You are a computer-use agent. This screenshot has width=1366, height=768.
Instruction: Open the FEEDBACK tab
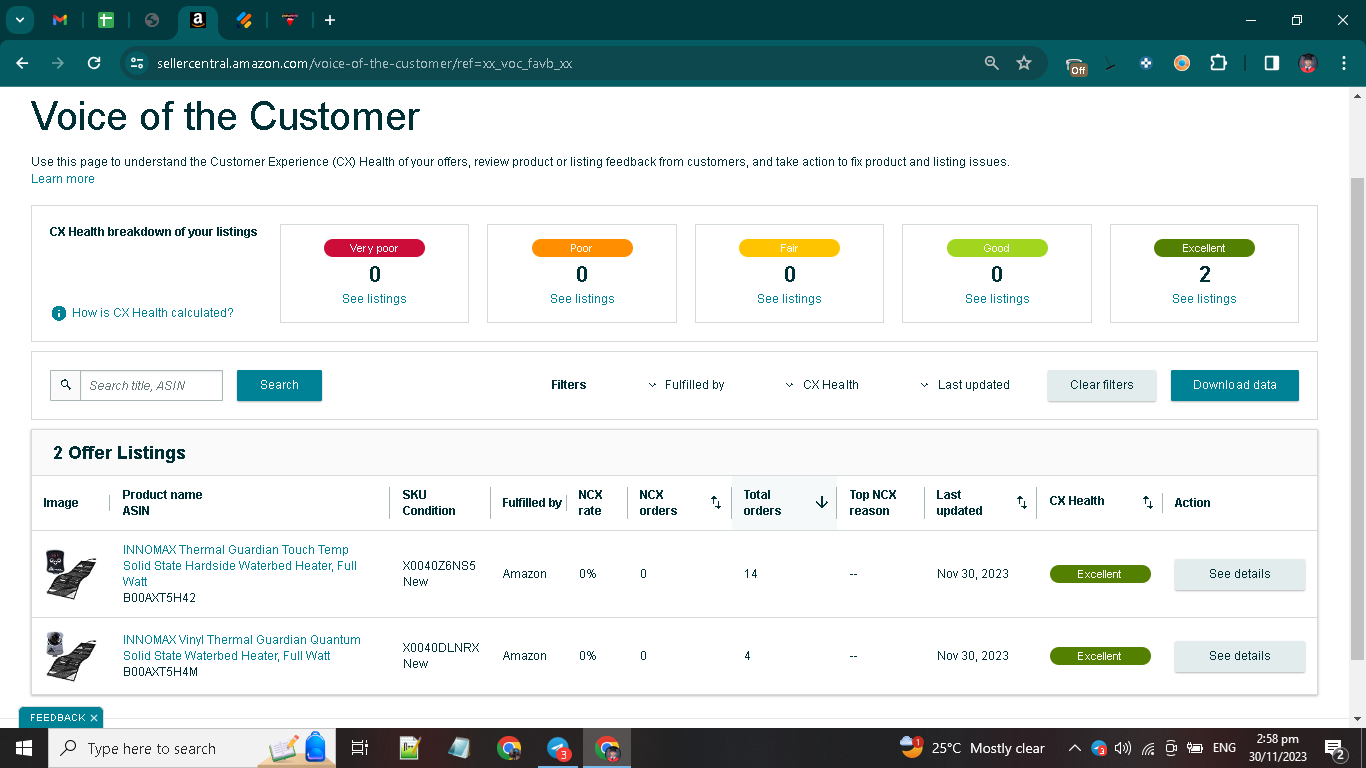coord(57,718)
